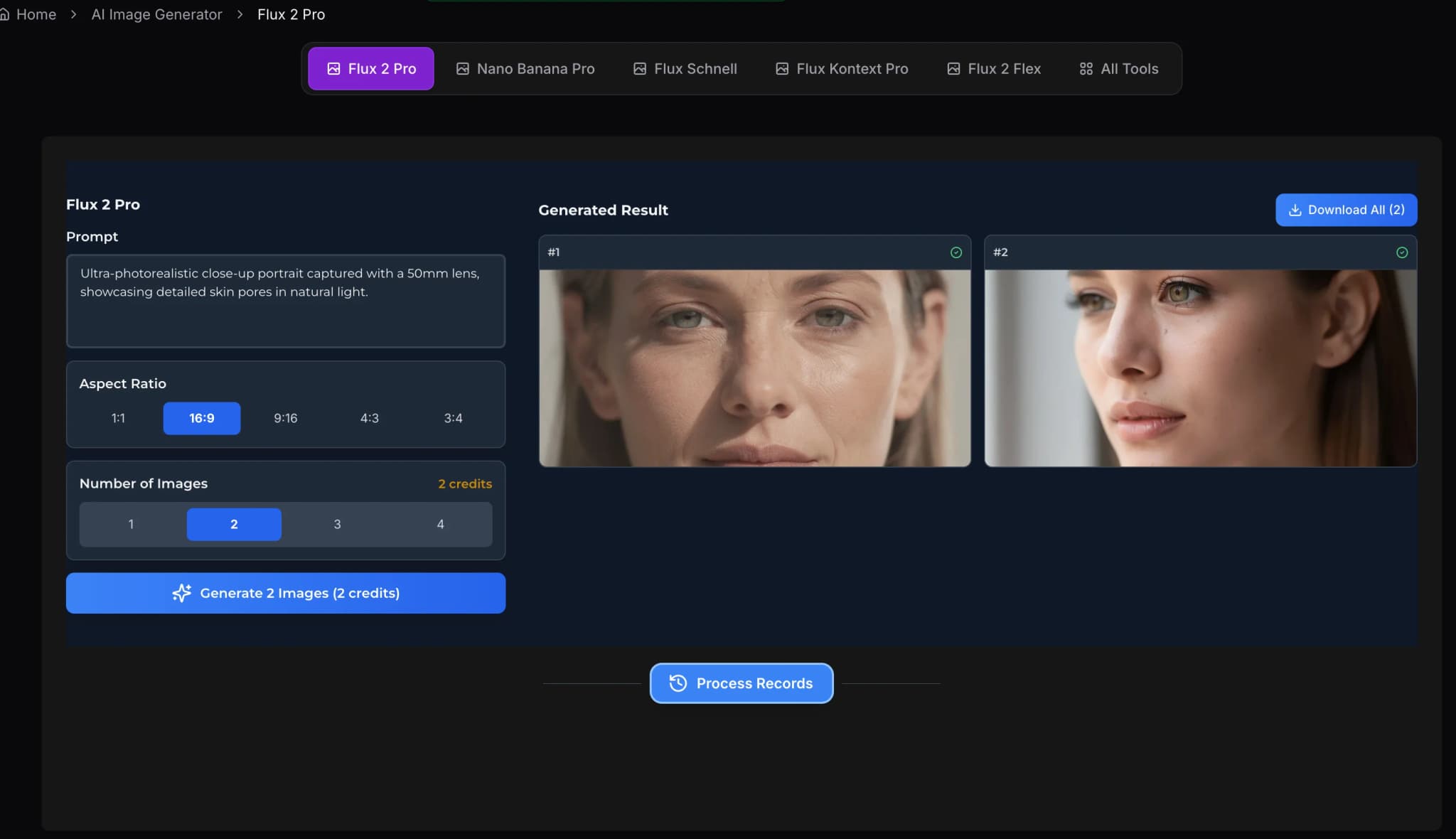Open the AI Image Generator breadcrumb page
The height and width of the screenshot is (839, 1456).
(x=156, y=14)
